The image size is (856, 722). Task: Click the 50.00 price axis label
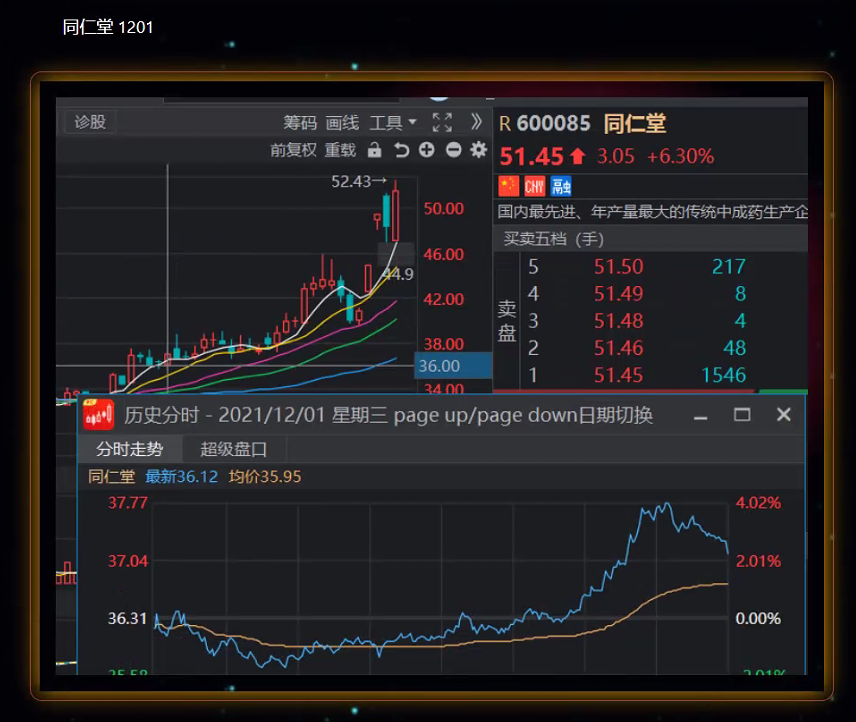tap(443, 208)
